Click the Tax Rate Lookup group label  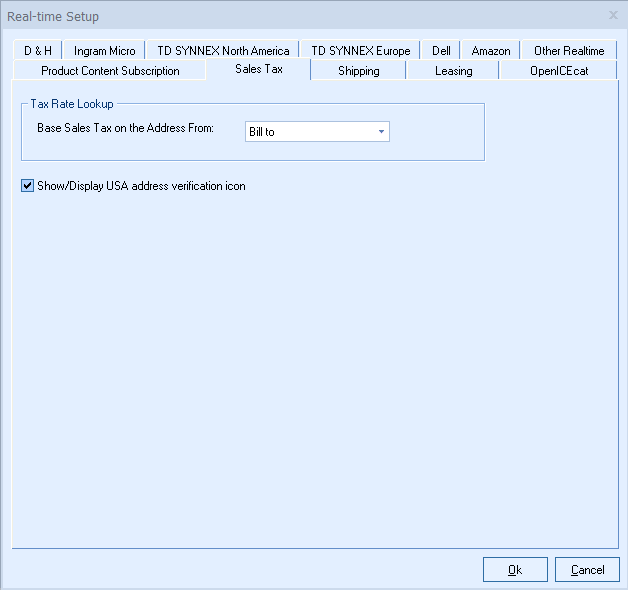[72, 104]
